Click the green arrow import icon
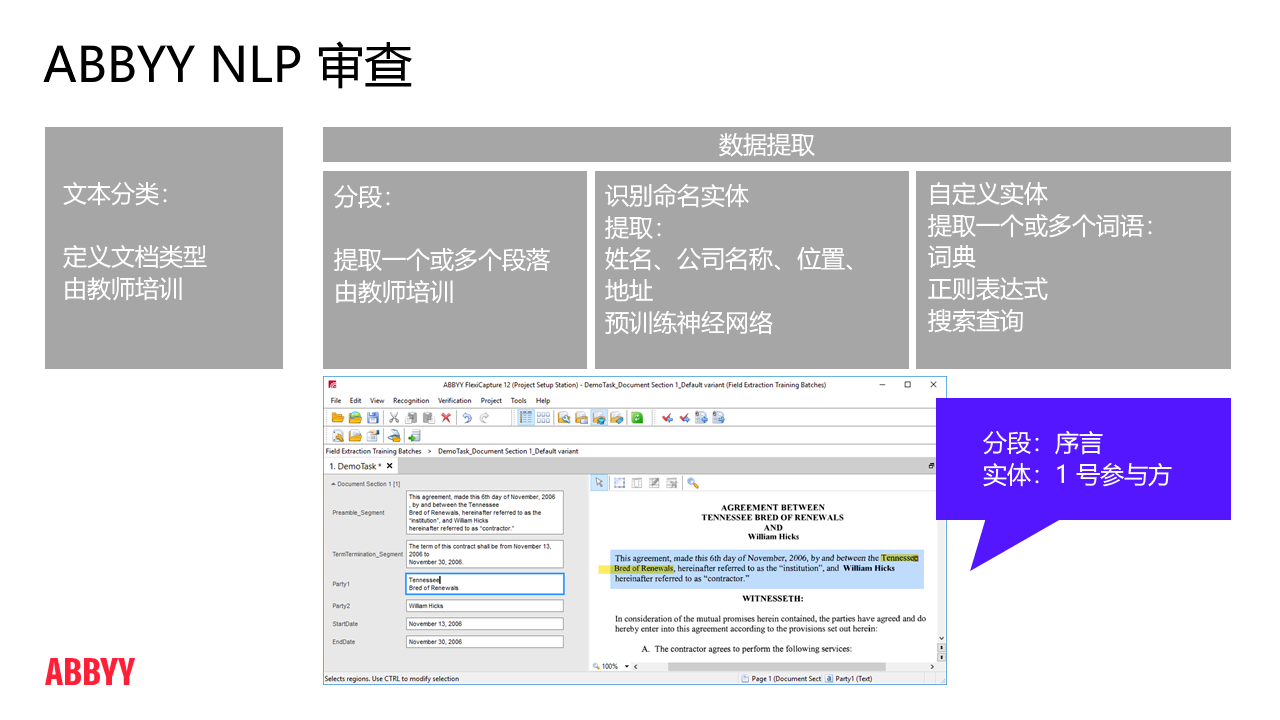This screenshot has height=720, width=1280. click(414, 435)
